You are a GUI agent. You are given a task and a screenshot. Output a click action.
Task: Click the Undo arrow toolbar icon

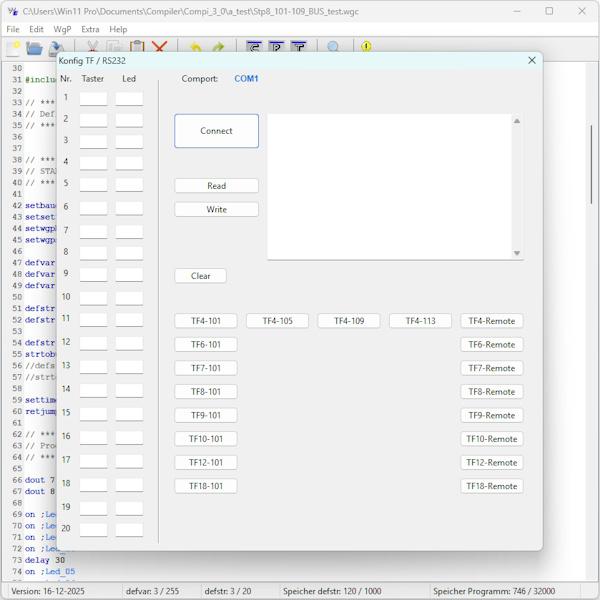coord(195,47)
